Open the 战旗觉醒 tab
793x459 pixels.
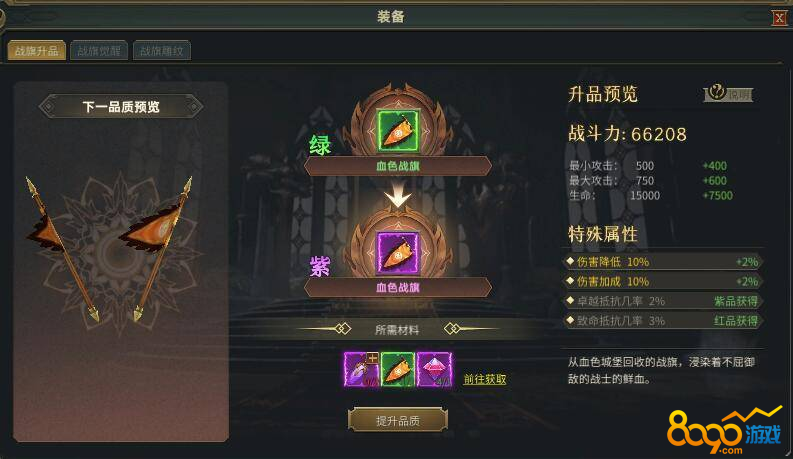pos(99,51)
